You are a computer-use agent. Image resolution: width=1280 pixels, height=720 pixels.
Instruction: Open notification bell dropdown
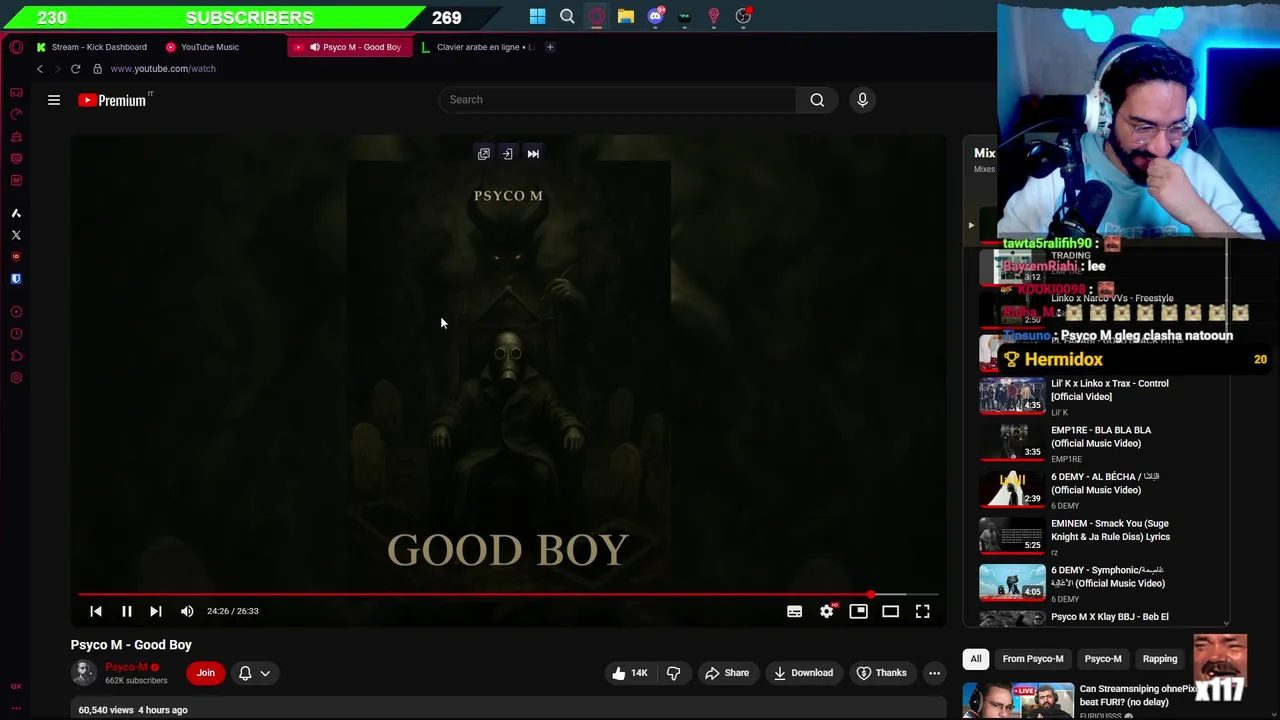(254, 673)
